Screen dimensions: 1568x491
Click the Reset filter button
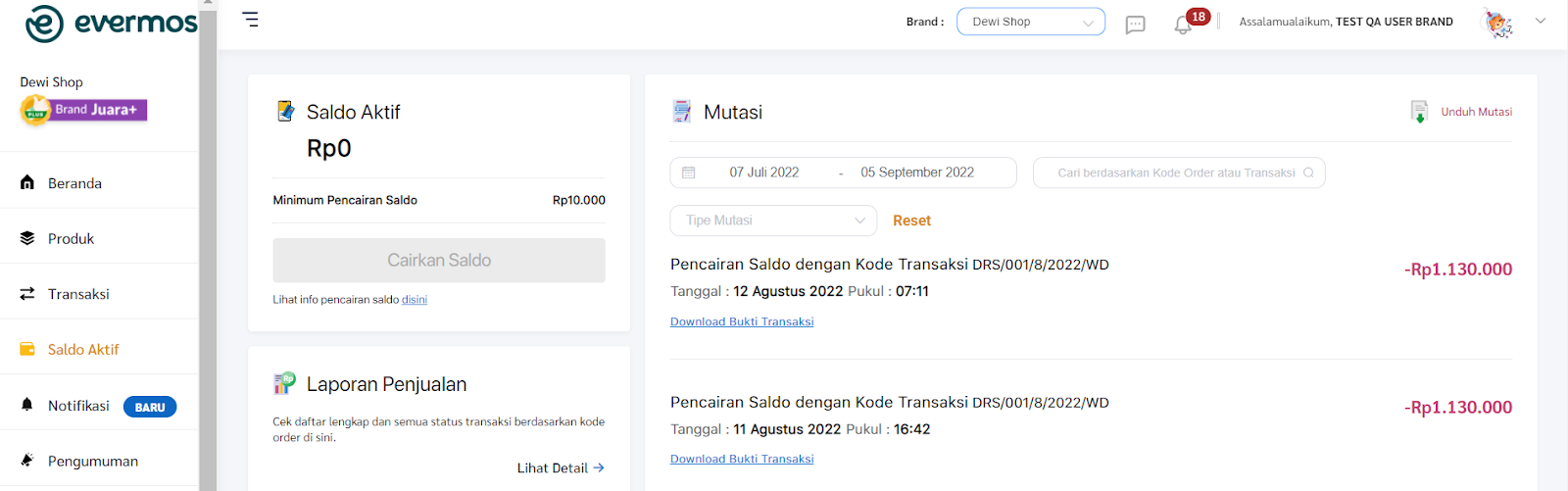pos(911,221)
